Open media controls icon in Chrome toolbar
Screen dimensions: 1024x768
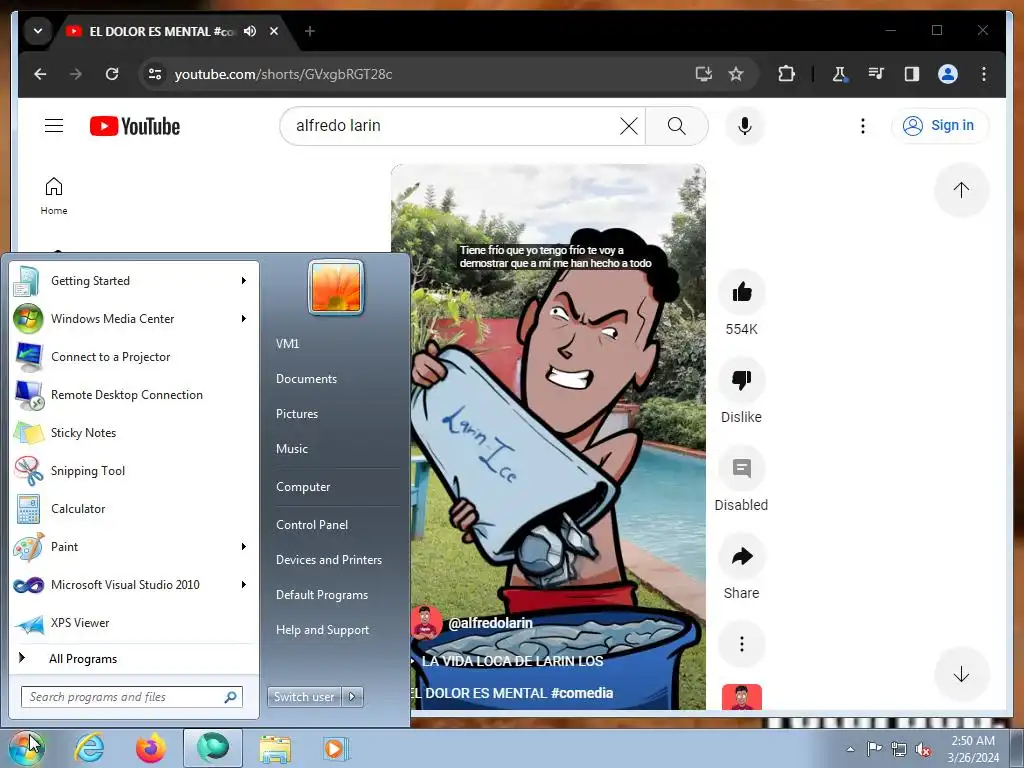pos(876,74)
